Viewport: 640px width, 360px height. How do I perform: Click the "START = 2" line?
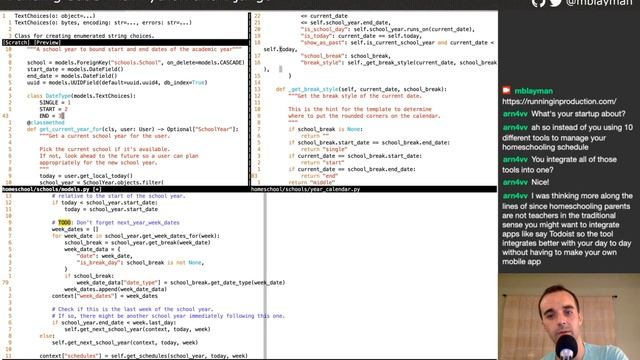53,109
